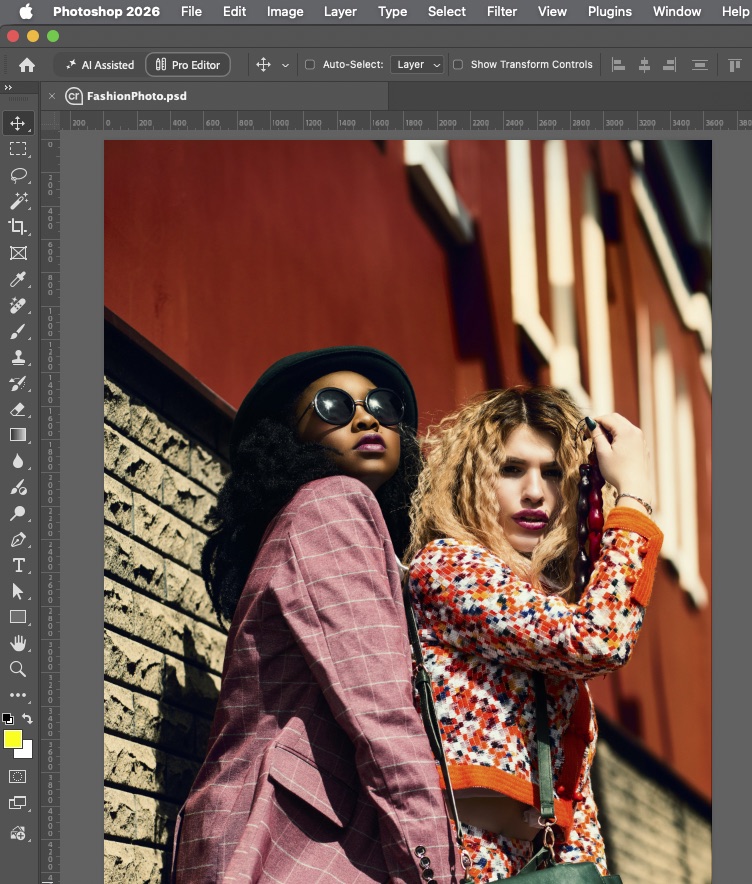
Task: Select the Horizontal Type tool
Action: click(x=17, y=565)
